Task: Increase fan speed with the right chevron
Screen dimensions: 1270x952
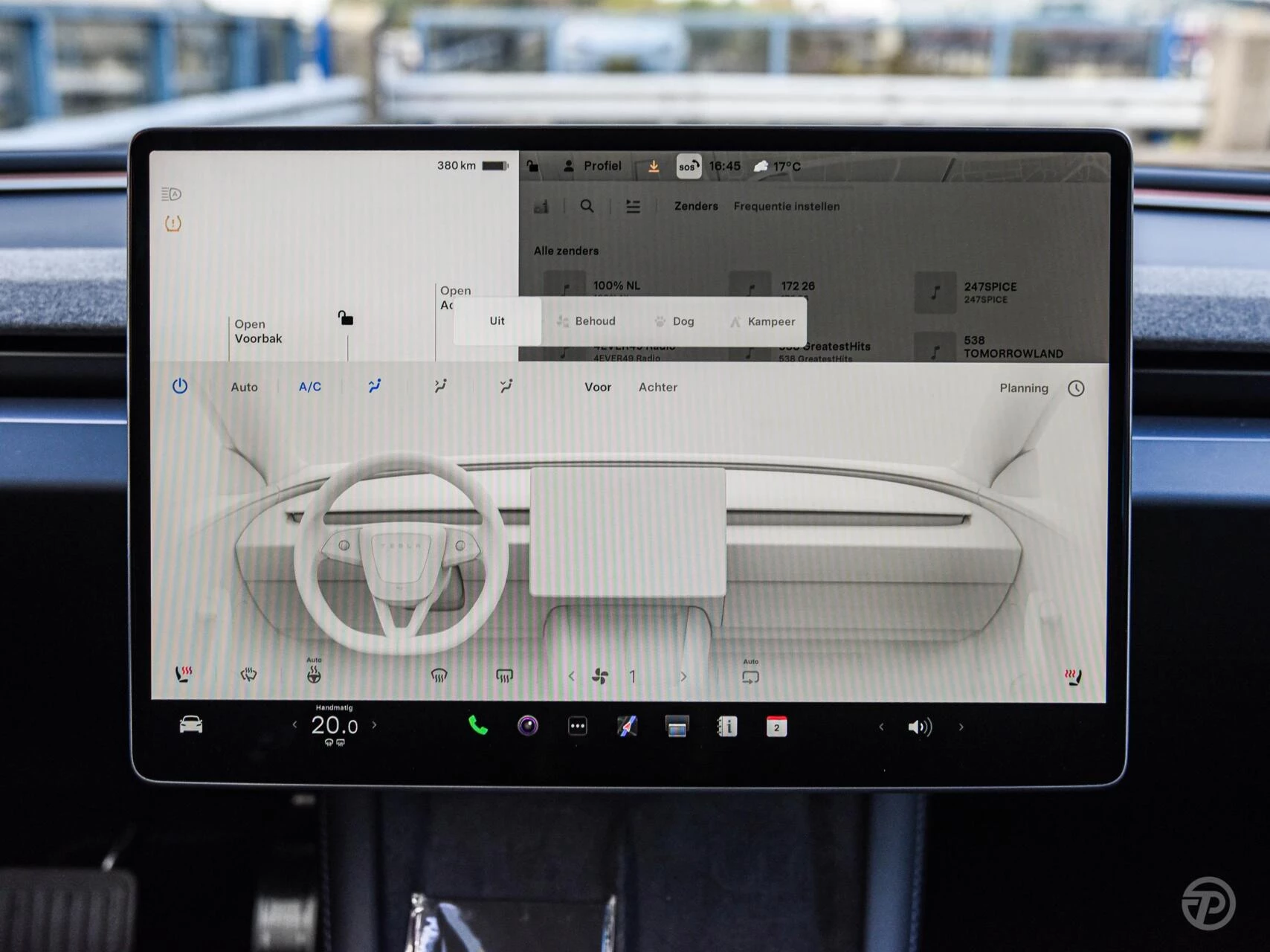Action: click(x=683, y=677)
